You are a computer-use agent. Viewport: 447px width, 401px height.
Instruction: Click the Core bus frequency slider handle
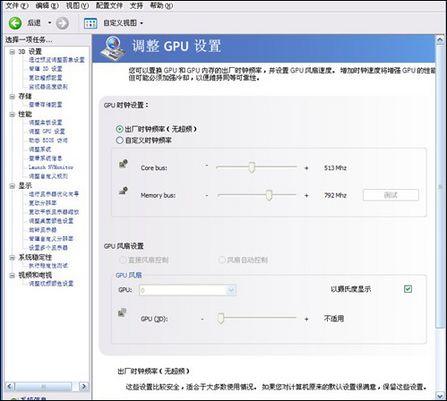click(x=252, y=167)
